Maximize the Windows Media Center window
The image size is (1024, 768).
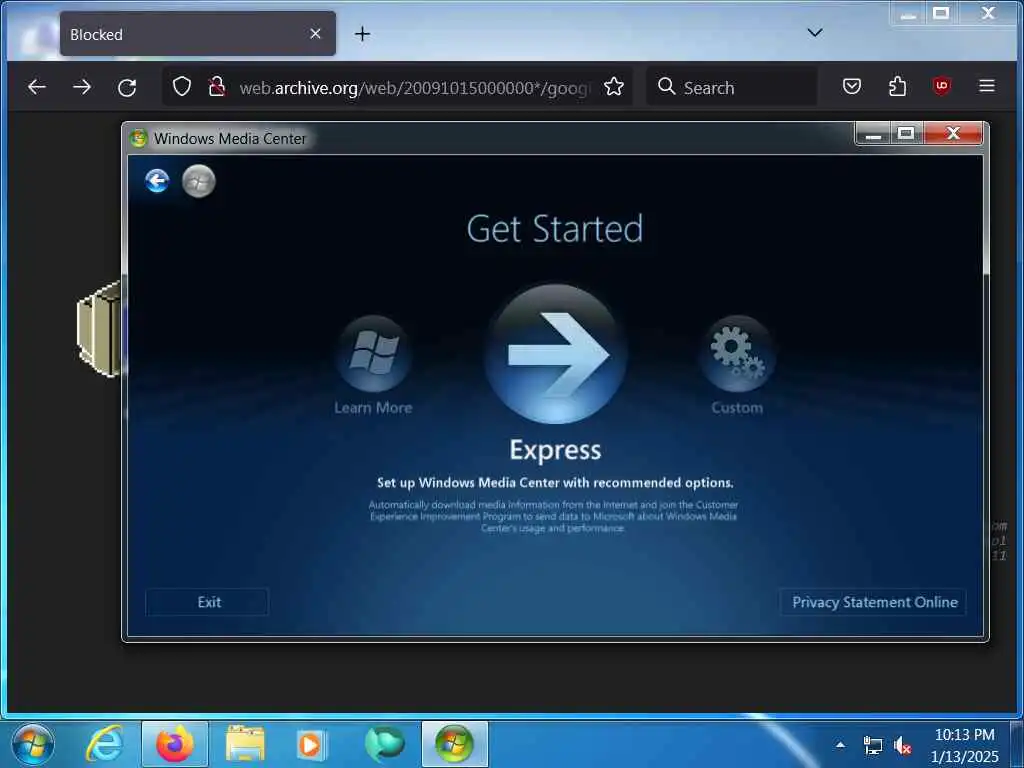click(906, 134)
